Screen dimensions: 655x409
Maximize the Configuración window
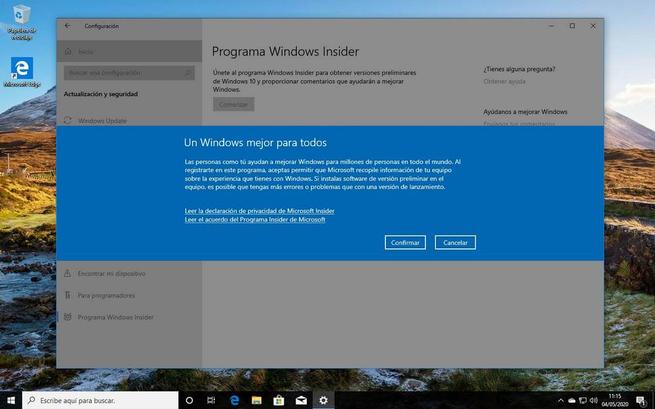point(572,26)
